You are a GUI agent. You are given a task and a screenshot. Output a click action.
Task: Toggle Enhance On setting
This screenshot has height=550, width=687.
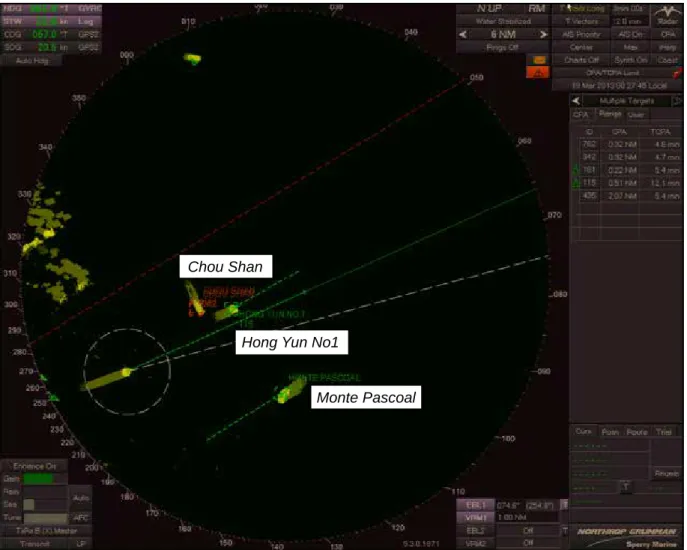click(34, 466)
